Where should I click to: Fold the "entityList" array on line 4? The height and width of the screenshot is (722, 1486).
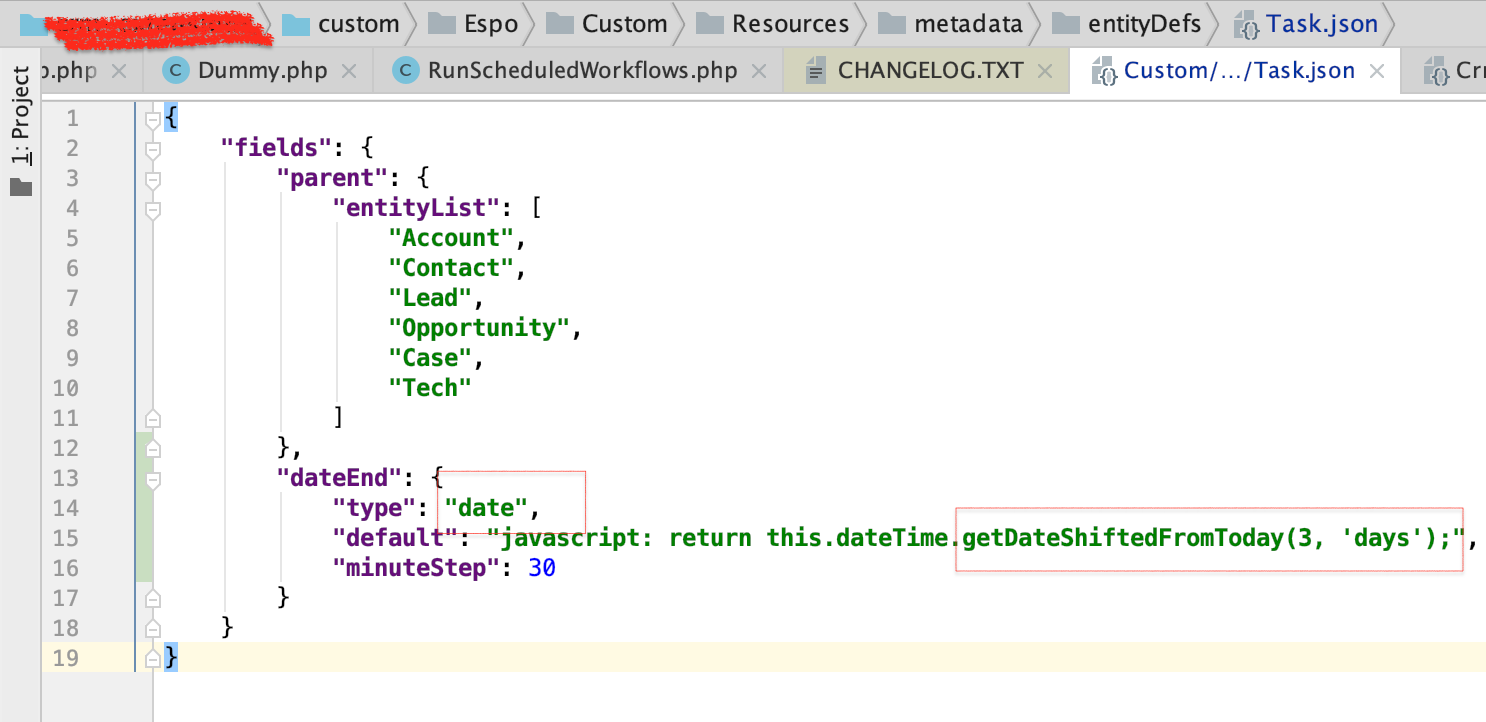click(x=152, y=209)
